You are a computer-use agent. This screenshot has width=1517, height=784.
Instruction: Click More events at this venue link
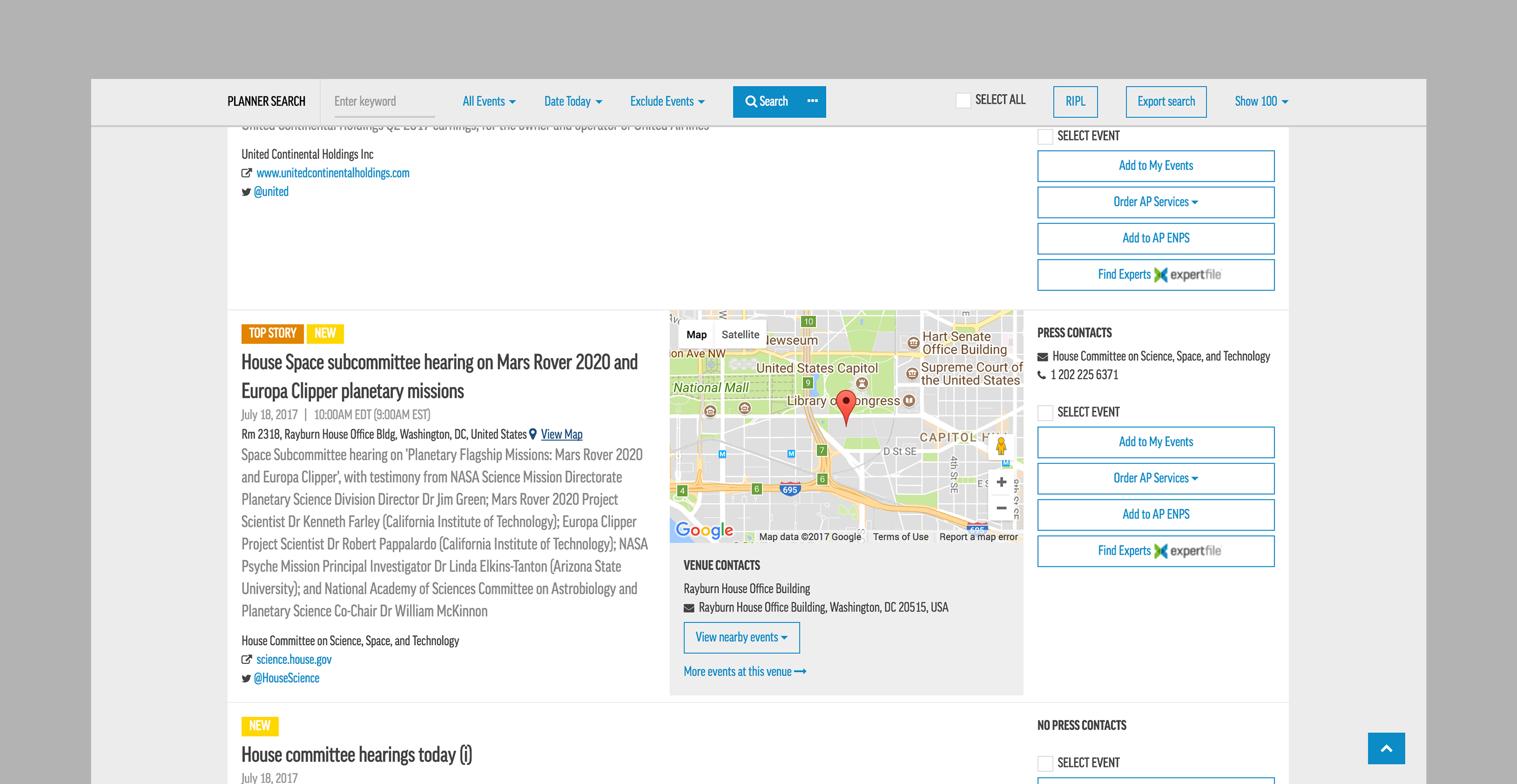coord(745,671)
